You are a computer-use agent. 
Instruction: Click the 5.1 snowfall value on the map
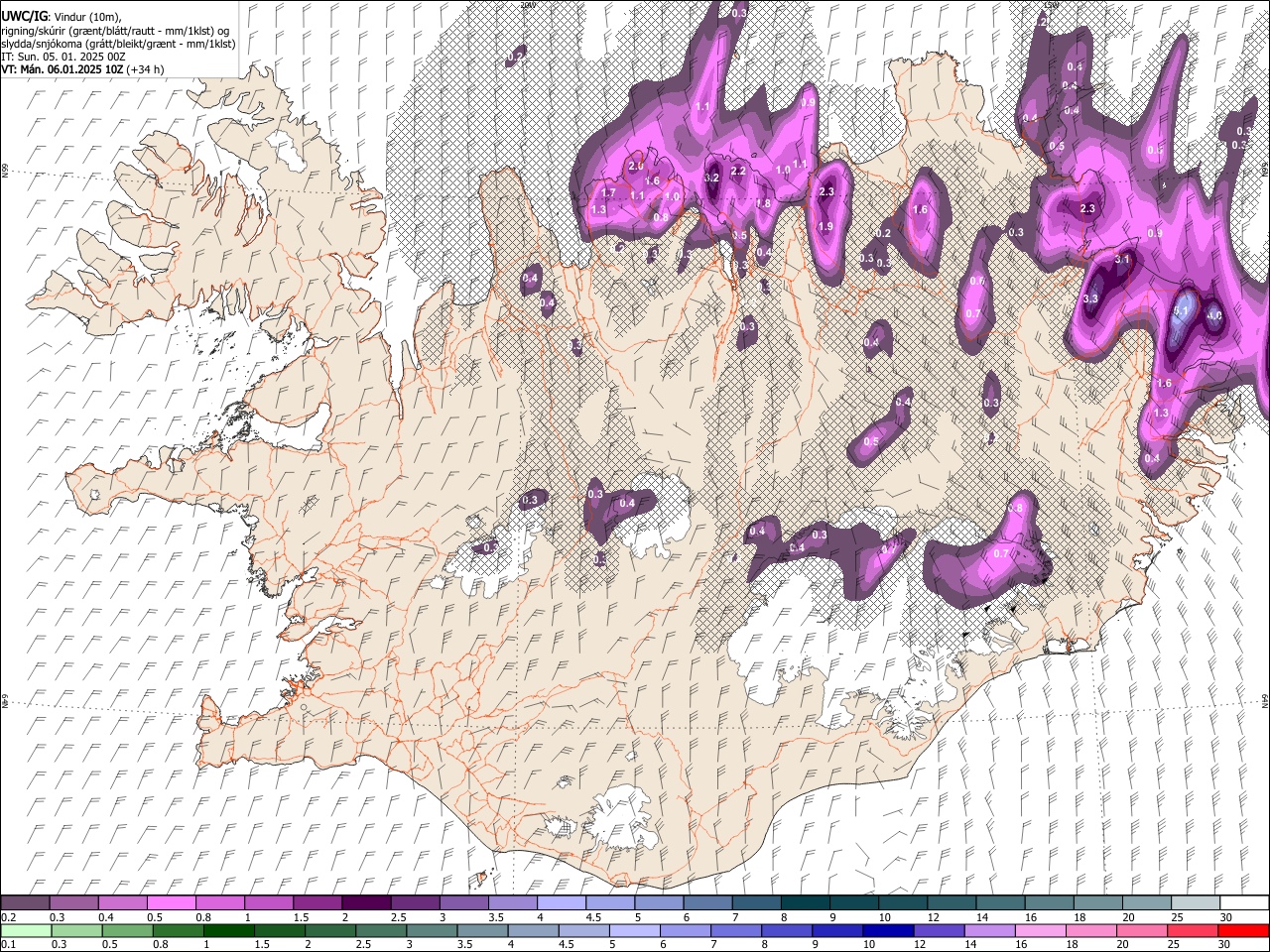1181,311
